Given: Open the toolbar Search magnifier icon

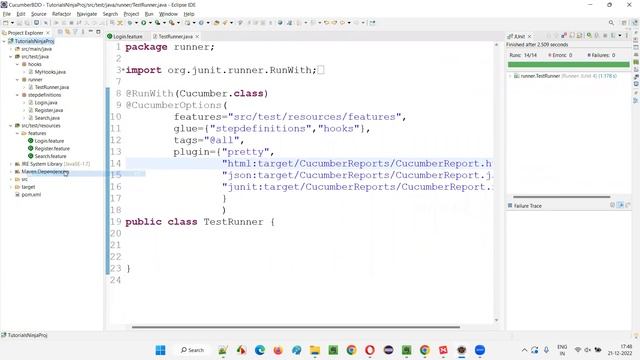Looking at the screenshot, I should tap(611, 23).
